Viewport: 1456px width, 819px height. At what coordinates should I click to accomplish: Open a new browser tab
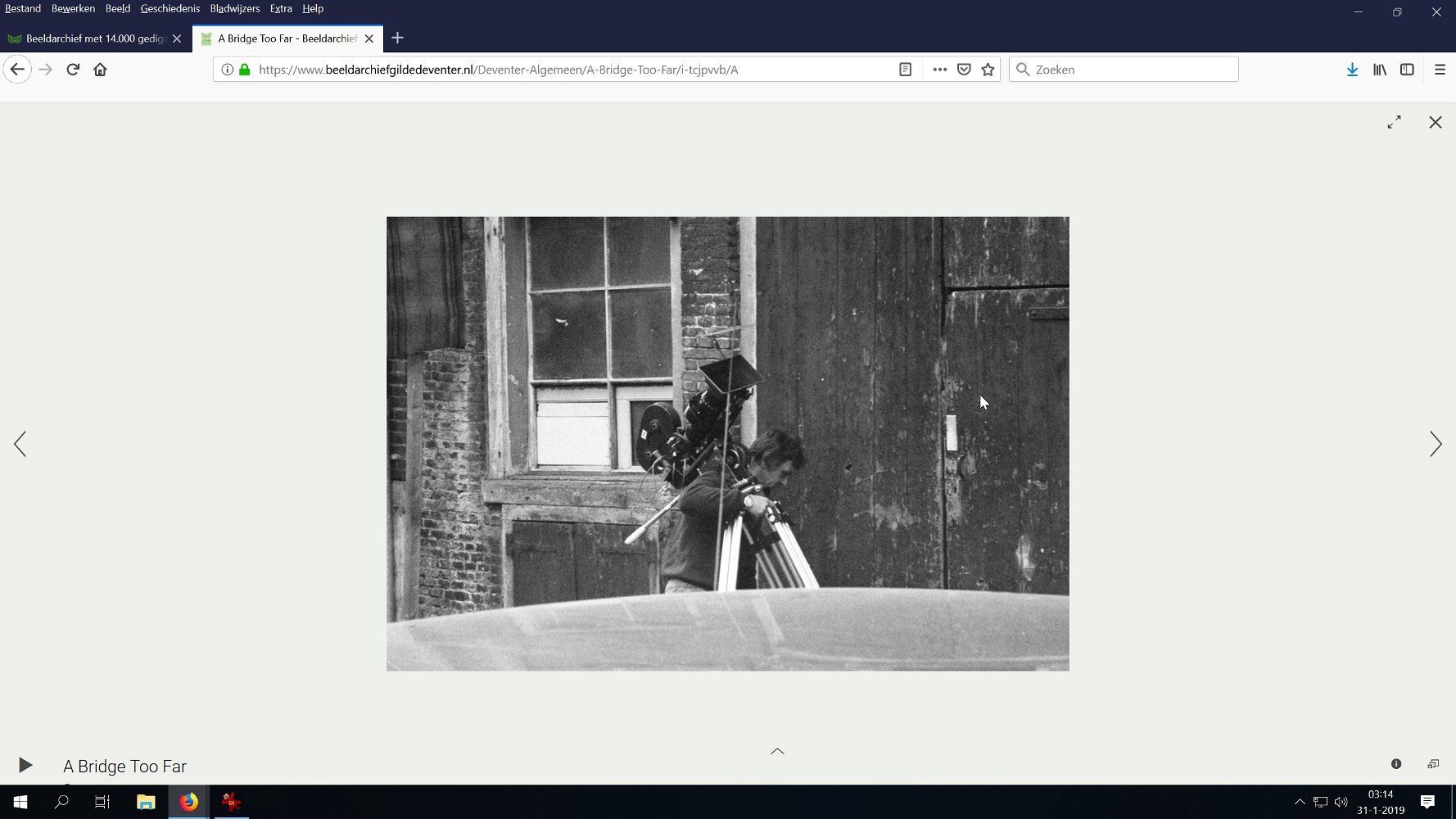pos(397,38)
